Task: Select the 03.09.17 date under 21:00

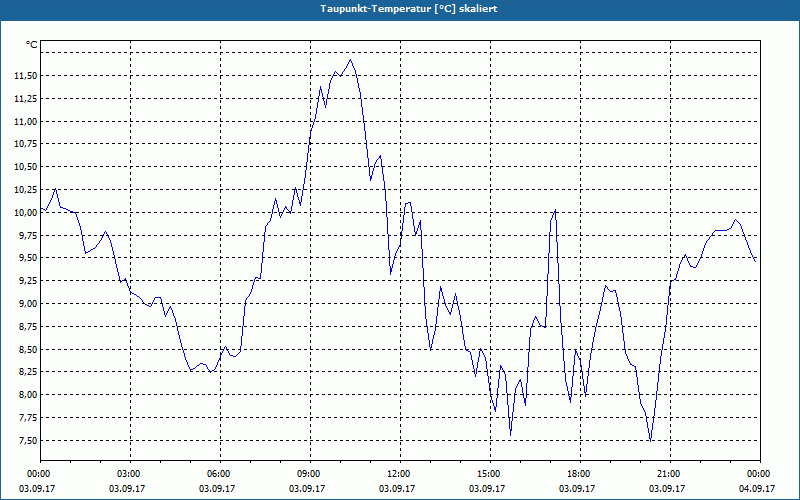Action: 667,488
